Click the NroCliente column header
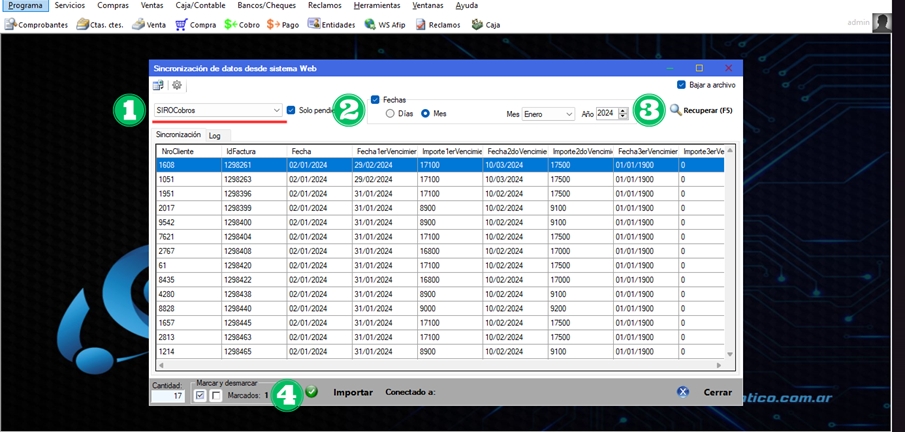The width and height of the screenshot is (905, 432). tap(189, 151)
